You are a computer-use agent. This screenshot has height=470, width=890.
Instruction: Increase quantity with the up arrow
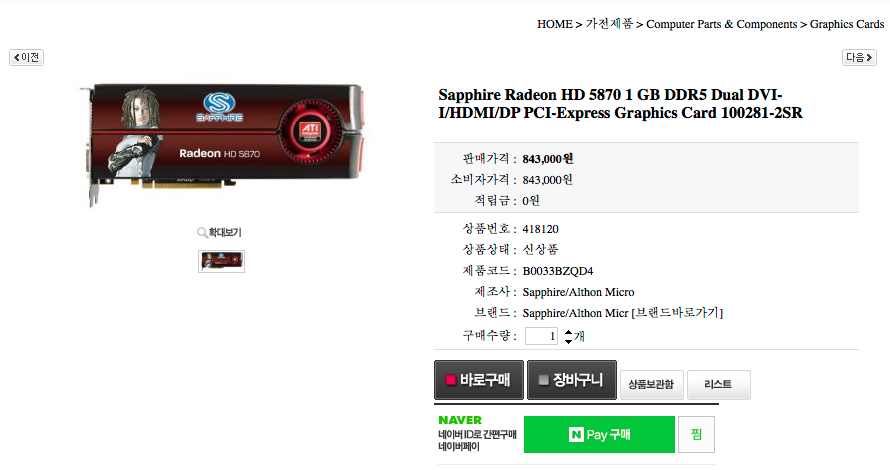[x=568, y=332]
